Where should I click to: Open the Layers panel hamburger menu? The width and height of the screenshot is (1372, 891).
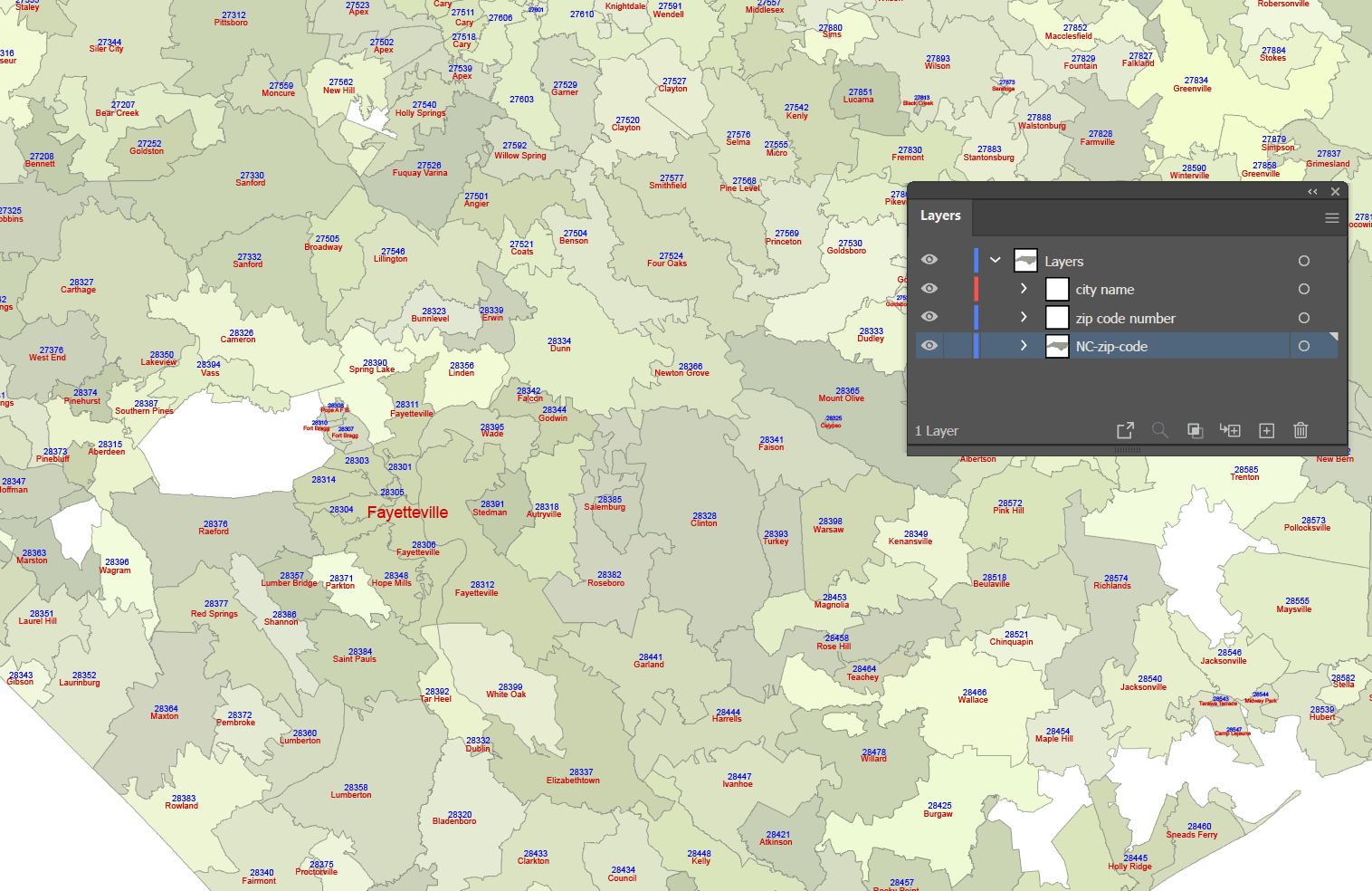tap(1332, 218)
